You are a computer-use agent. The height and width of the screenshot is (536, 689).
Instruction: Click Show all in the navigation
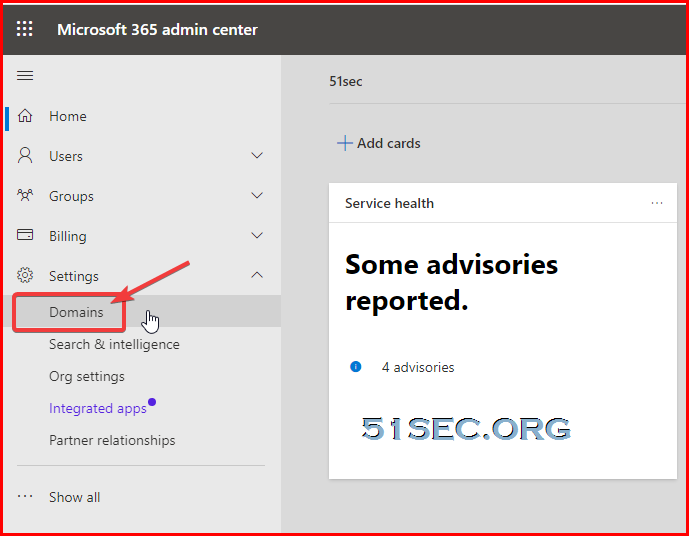[x=74, y=497]
